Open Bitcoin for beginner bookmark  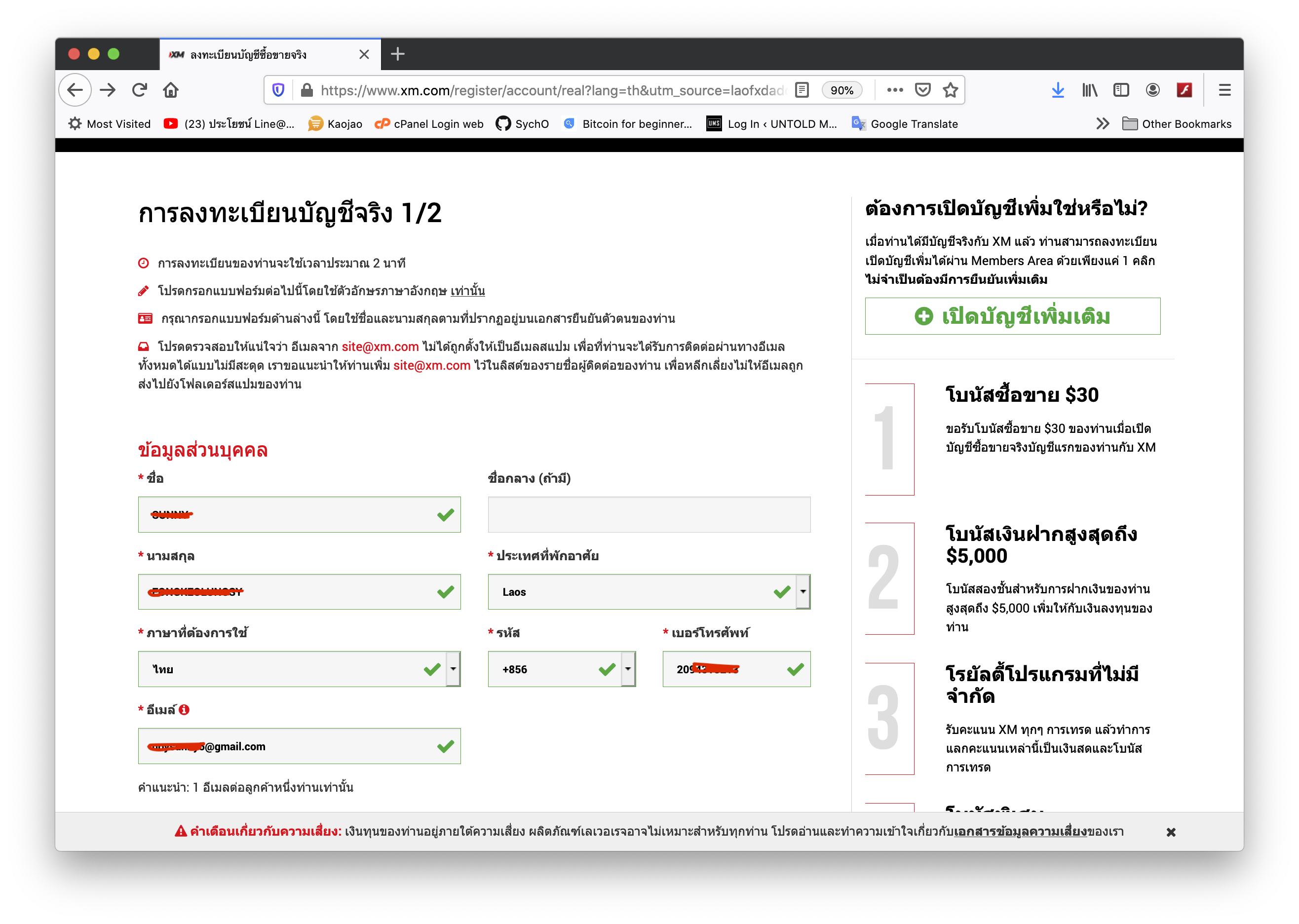click(627, 124)
